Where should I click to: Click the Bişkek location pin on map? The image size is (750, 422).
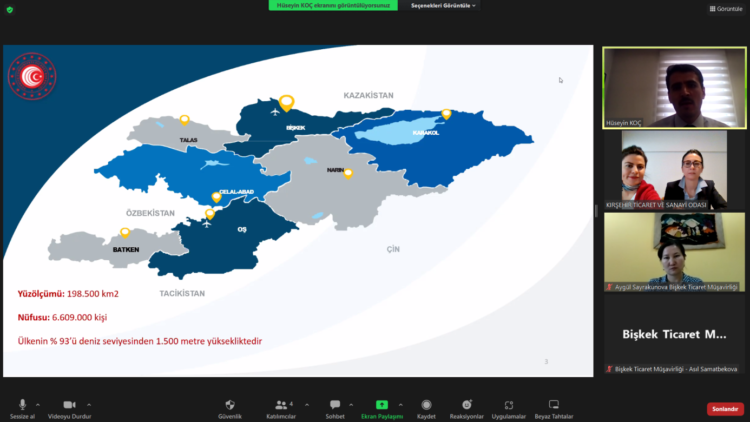[287, 103]
